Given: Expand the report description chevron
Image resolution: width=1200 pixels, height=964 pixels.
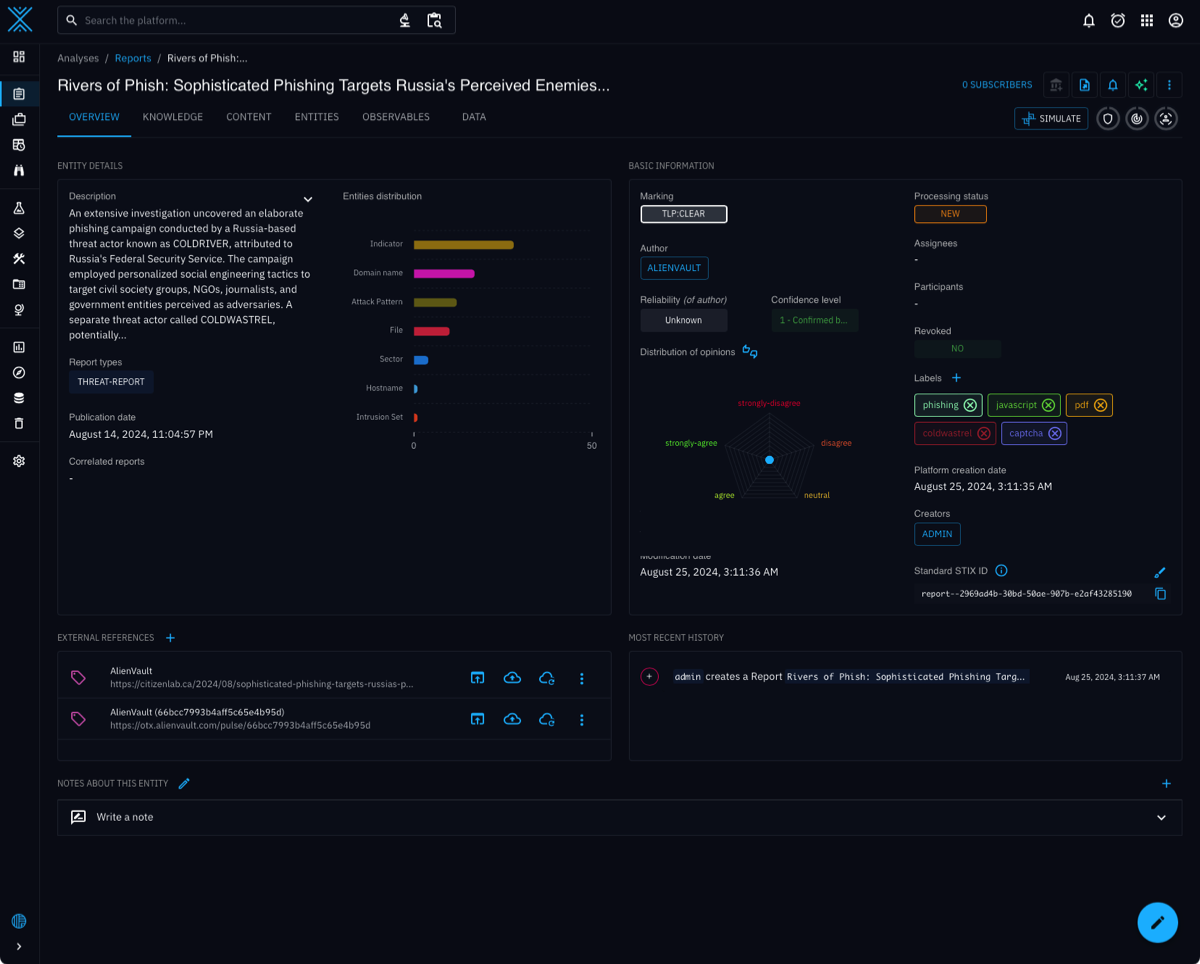Looking at the screenshot, I should [x=308, y=200].
